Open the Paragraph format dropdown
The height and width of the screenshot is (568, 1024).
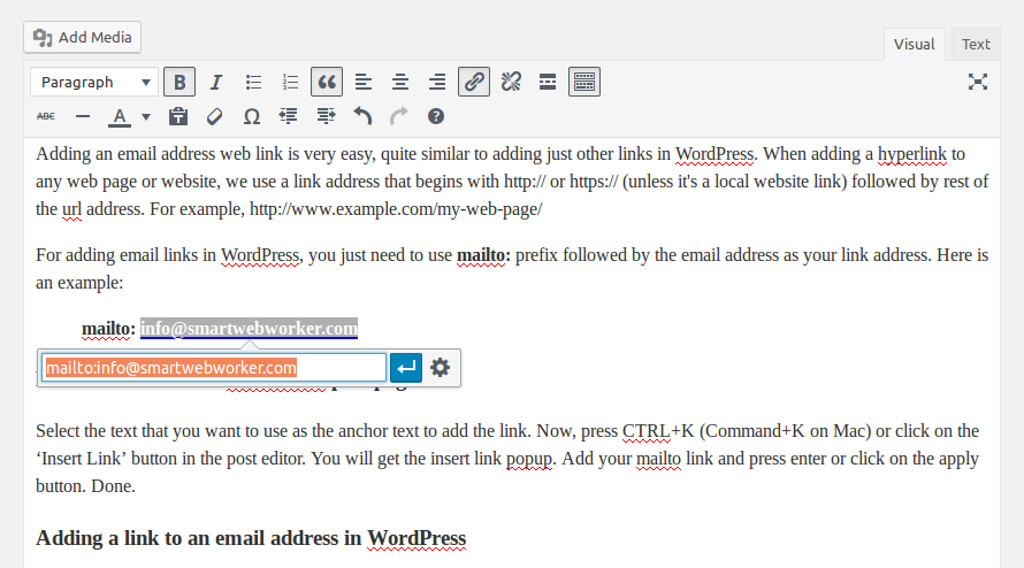[x=94, y=82]
